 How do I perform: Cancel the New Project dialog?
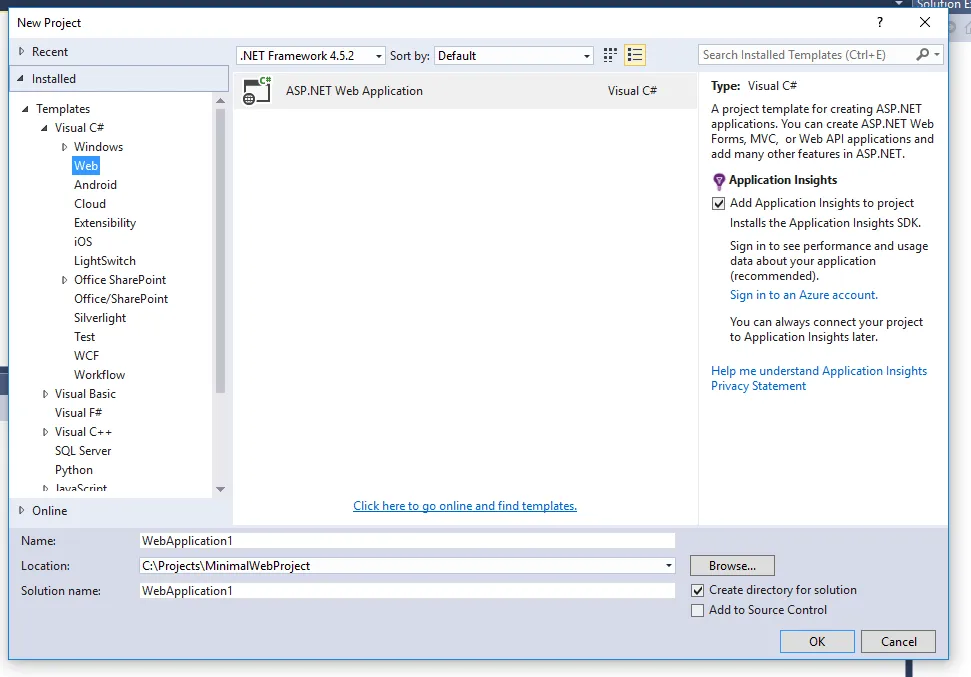[898, 642]
